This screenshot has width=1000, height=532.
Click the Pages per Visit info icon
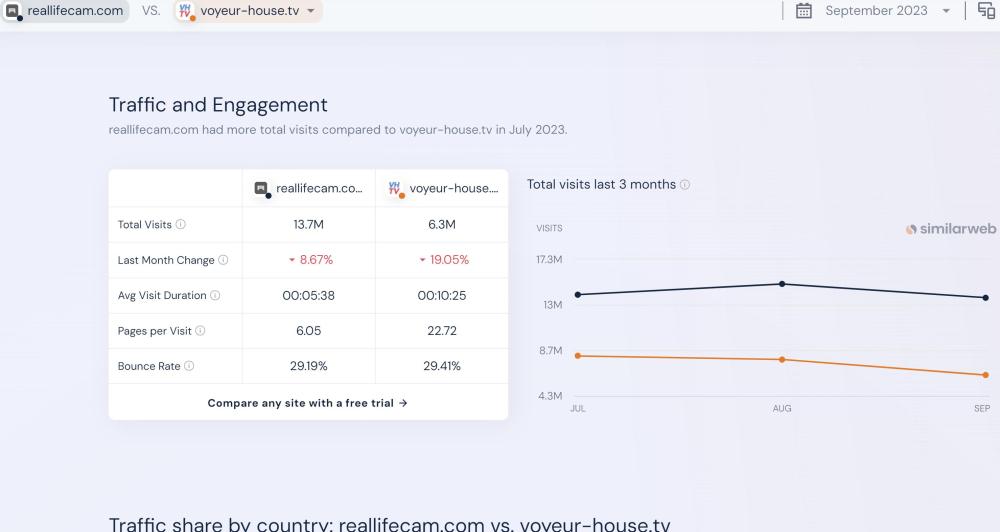click(x=200, y=331)
